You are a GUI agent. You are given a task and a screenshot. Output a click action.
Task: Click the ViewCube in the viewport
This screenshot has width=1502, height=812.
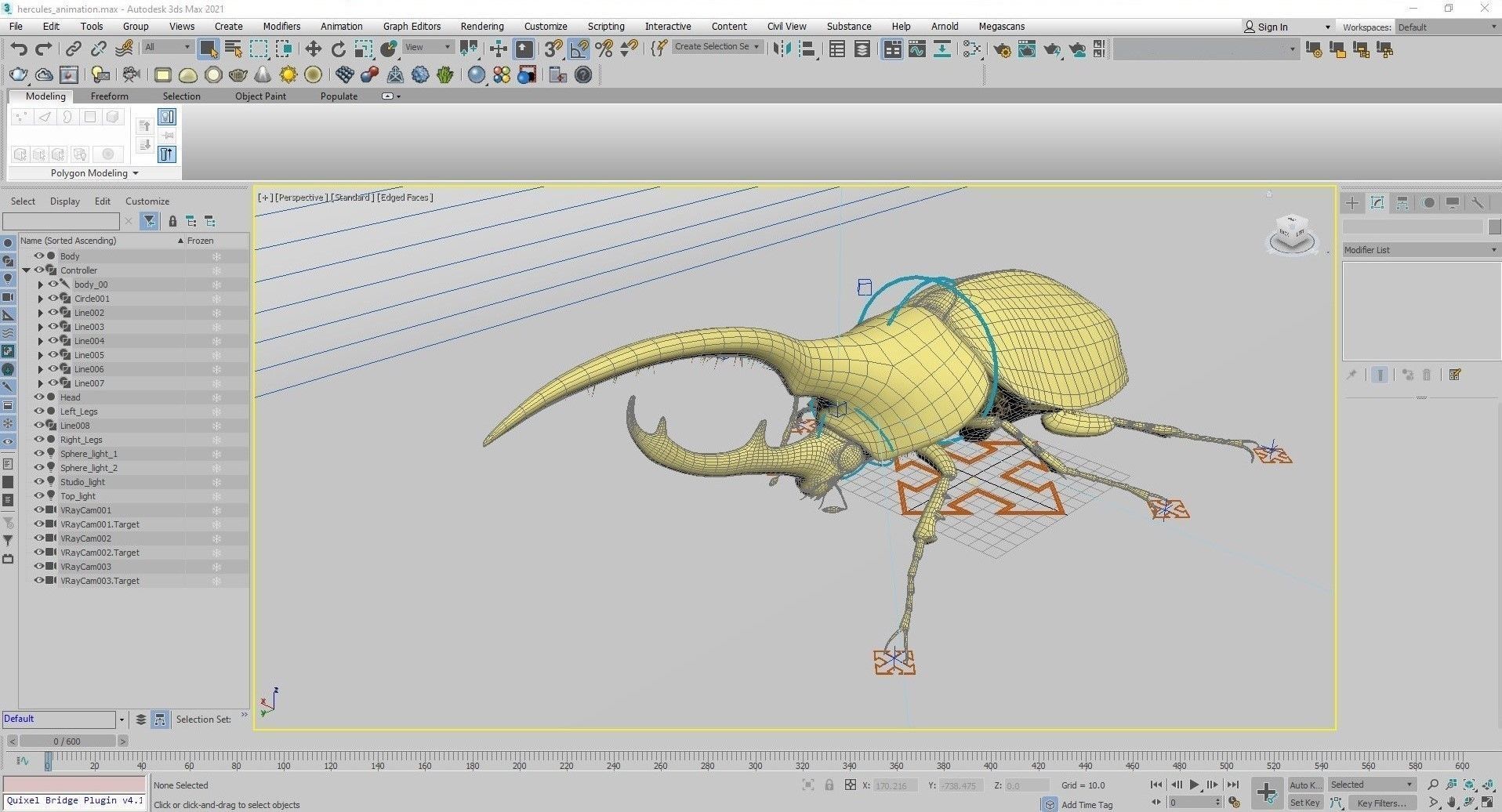(x=1291, y=234)
